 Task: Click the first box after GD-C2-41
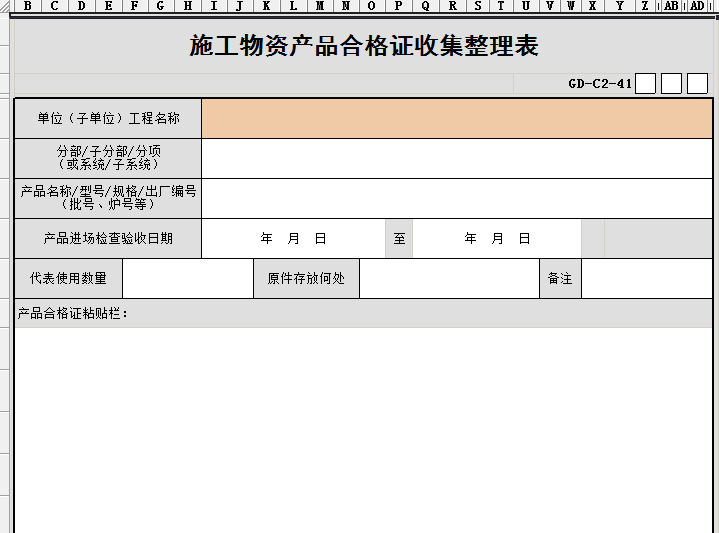click(x=645, y=83)
